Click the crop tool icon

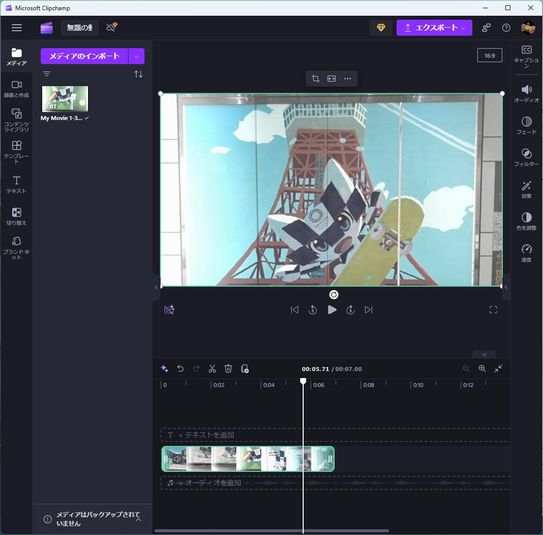[x=315, y=79]
